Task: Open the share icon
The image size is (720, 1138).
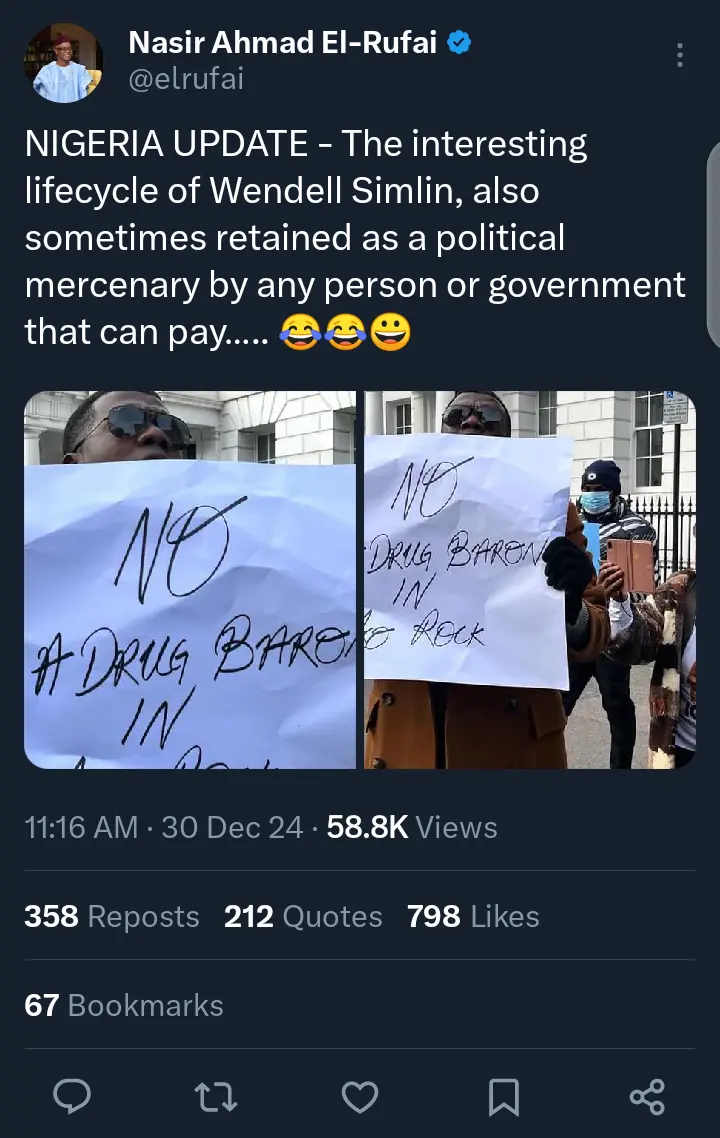Action: click(647, 1096)
